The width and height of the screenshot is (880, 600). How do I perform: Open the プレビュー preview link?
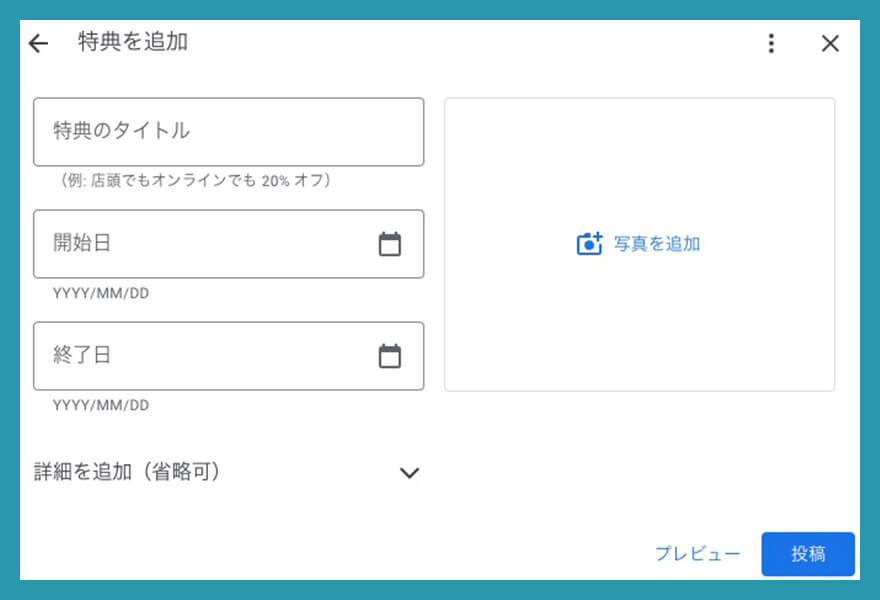click(x=697, y=554)
